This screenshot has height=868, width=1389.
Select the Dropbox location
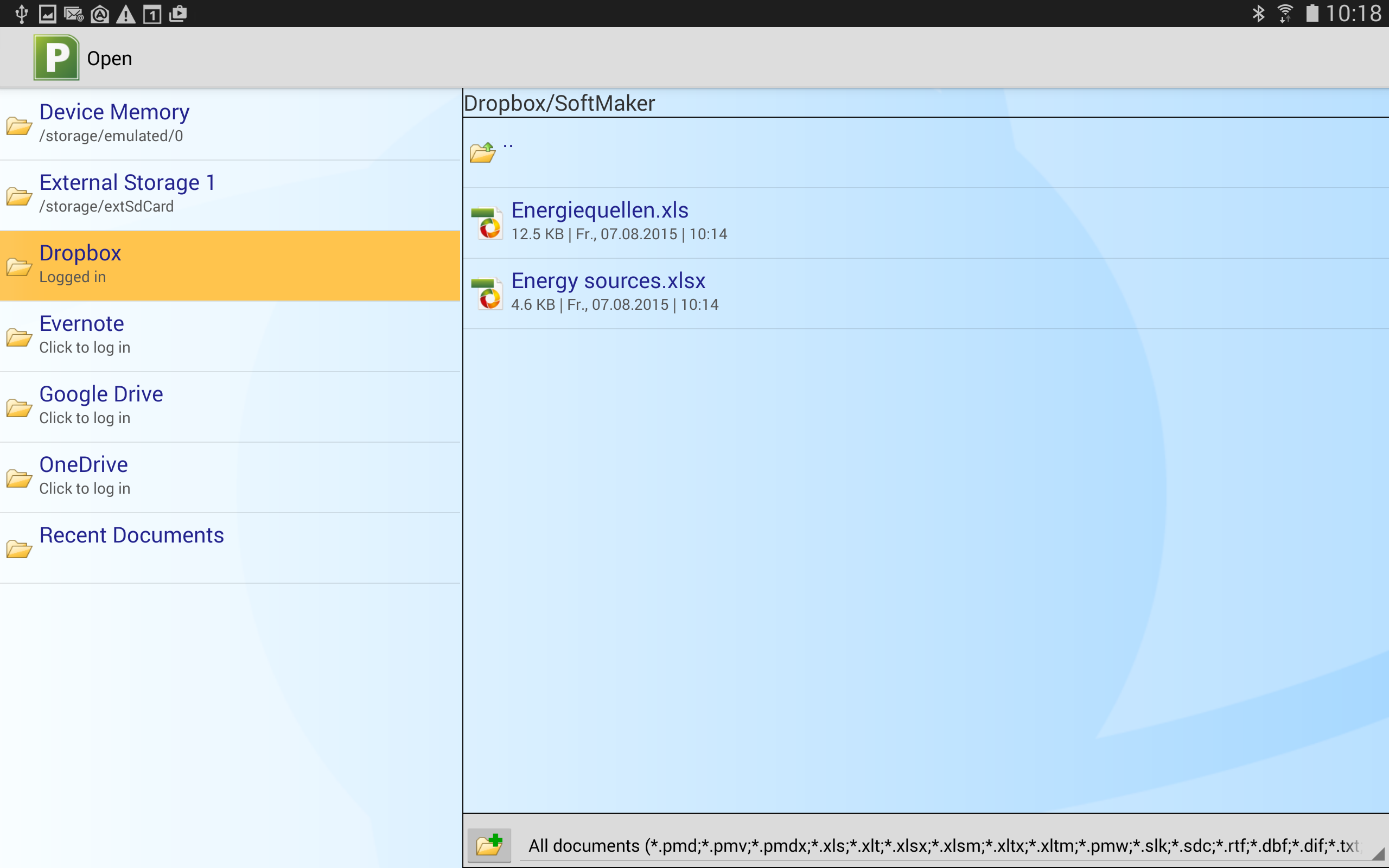(x=230, y=266)
